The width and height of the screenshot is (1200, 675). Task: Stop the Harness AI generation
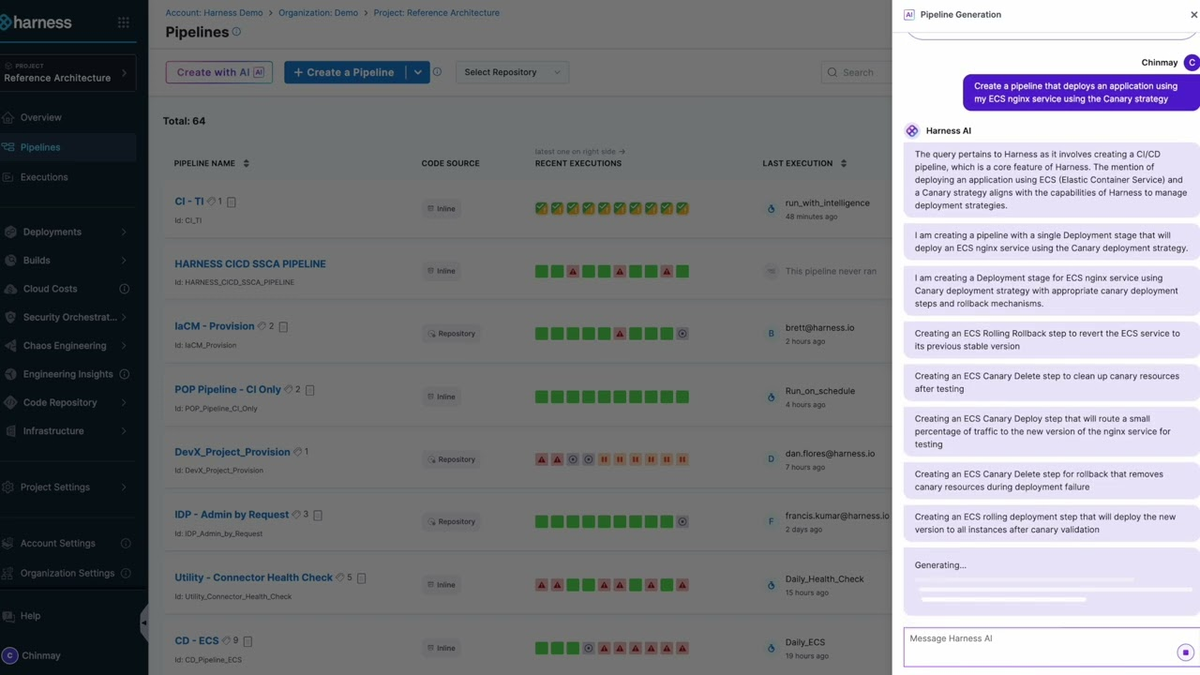point(1185,652)
